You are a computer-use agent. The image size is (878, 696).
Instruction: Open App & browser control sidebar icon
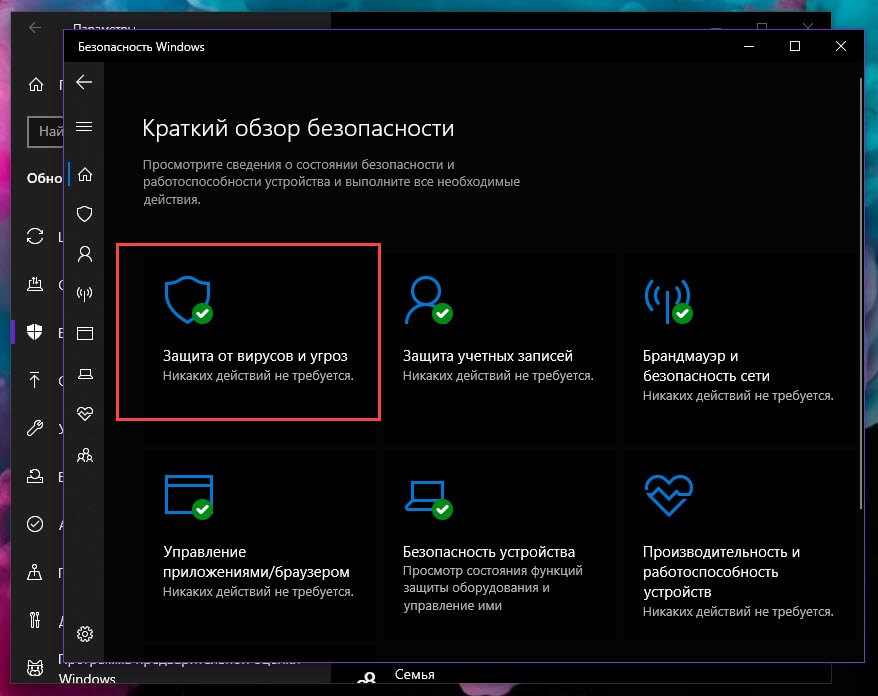click(85, 334)
